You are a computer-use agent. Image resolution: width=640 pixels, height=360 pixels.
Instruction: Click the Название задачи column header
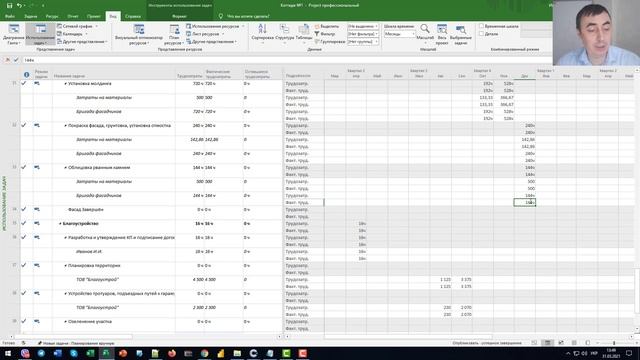pos(69,76)
